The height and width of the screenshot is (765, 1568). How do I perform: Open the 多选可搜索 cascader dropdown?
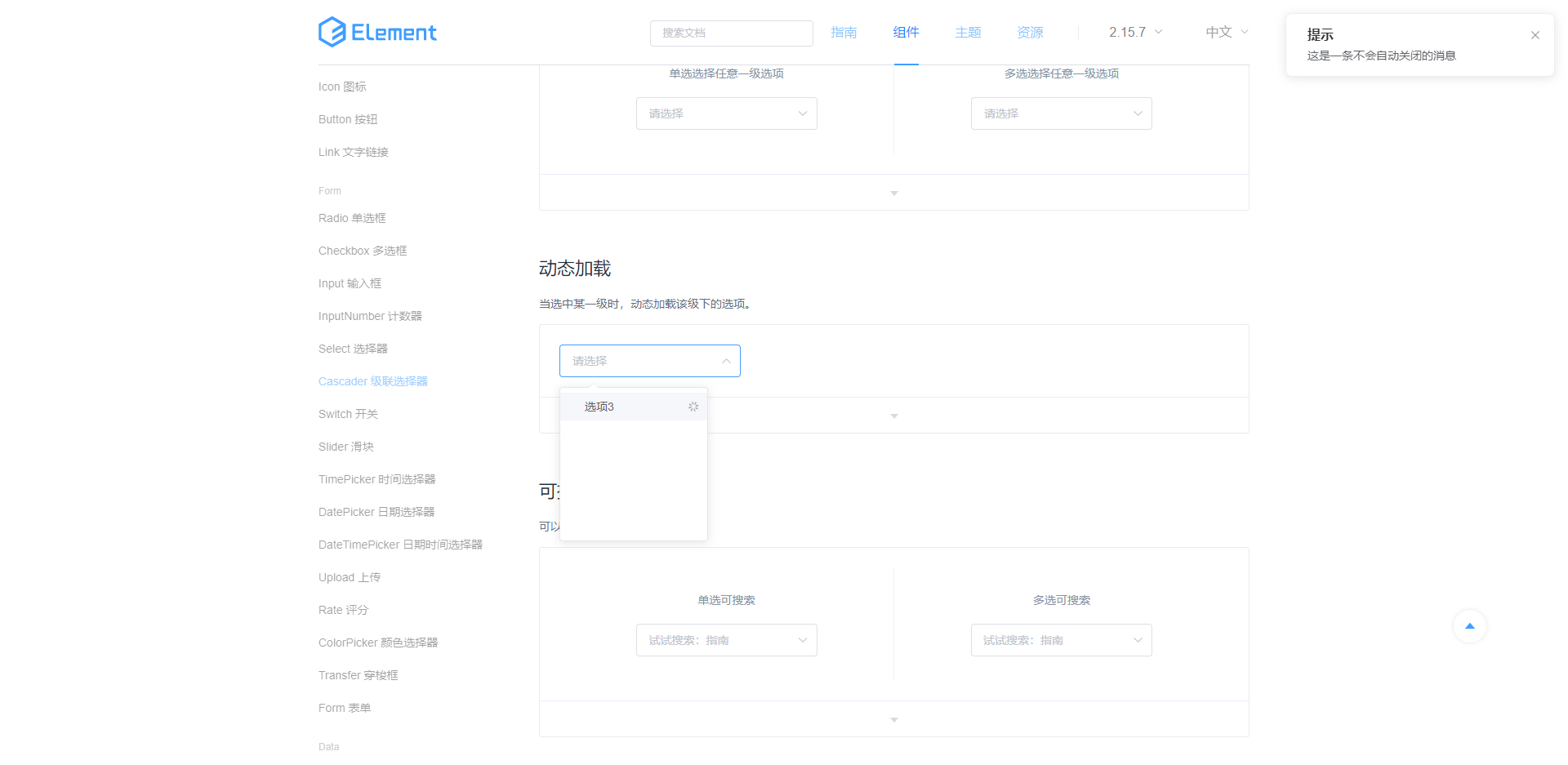tap(1061, 640)
